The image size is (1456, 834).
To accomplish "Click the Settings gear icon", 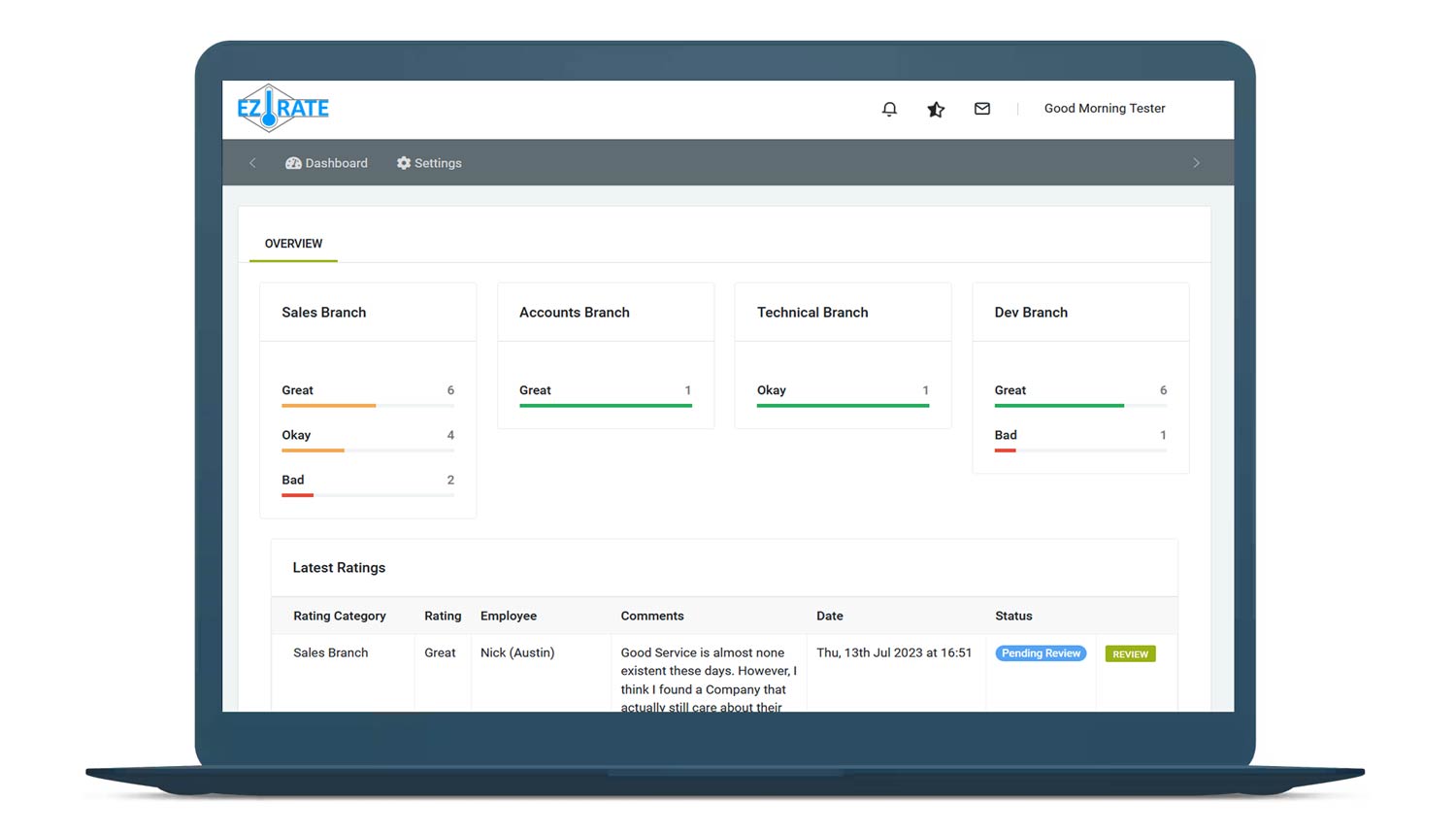I will (404, 163).
